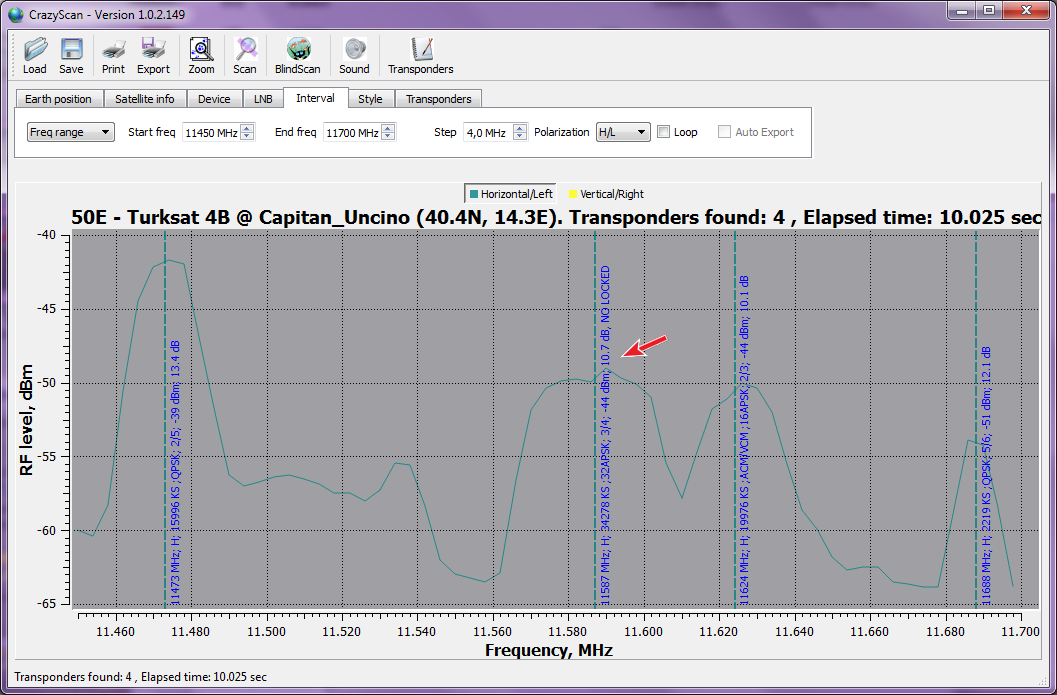Click the 11624 MHz transponder marker line
1057x695 pixels.
(x=735, y=418)
